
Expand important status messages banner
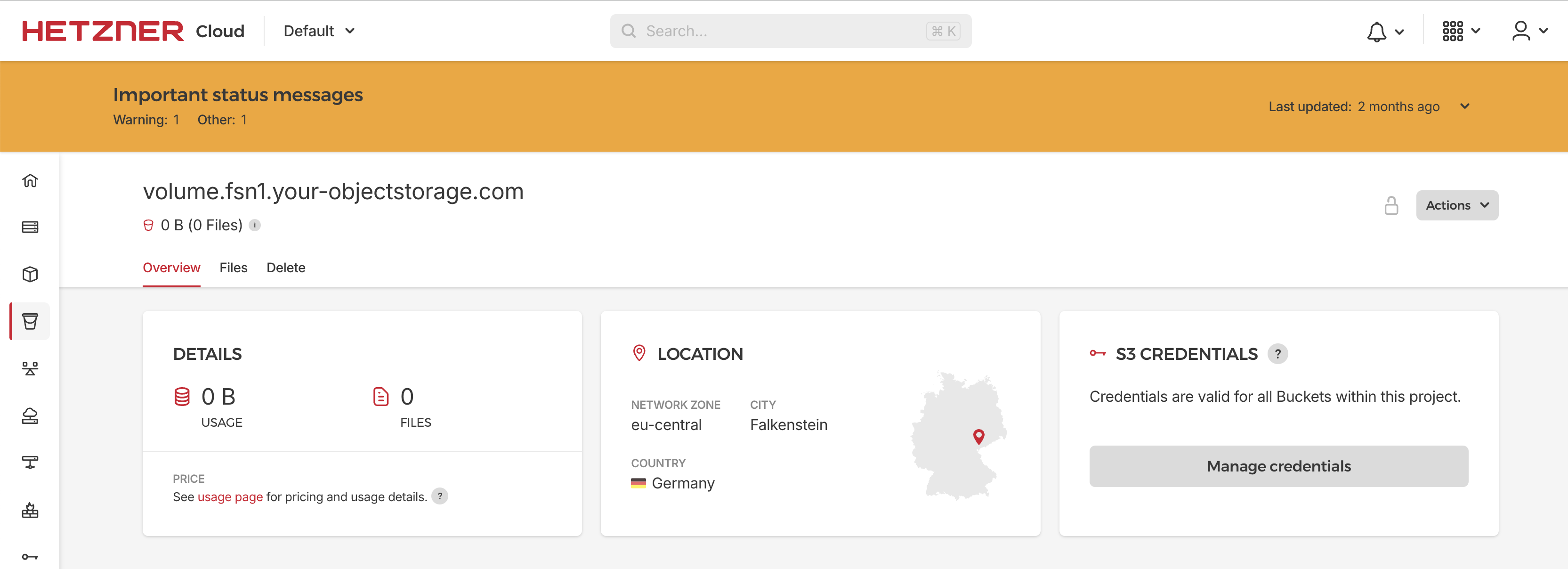(1464, 106)
